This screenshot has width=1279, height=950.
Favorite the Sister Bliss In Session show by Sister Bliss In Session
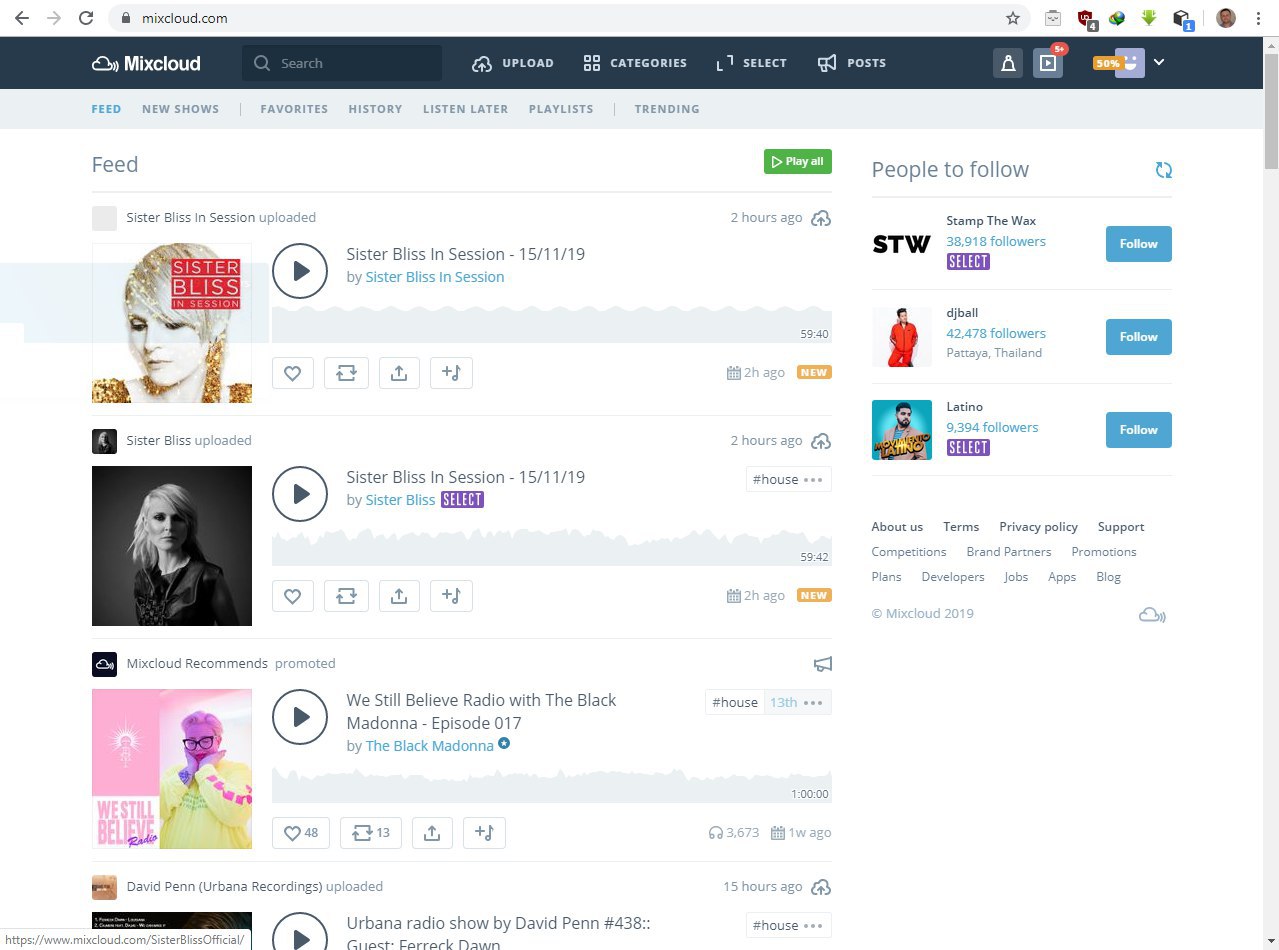[x=293, y=373]
